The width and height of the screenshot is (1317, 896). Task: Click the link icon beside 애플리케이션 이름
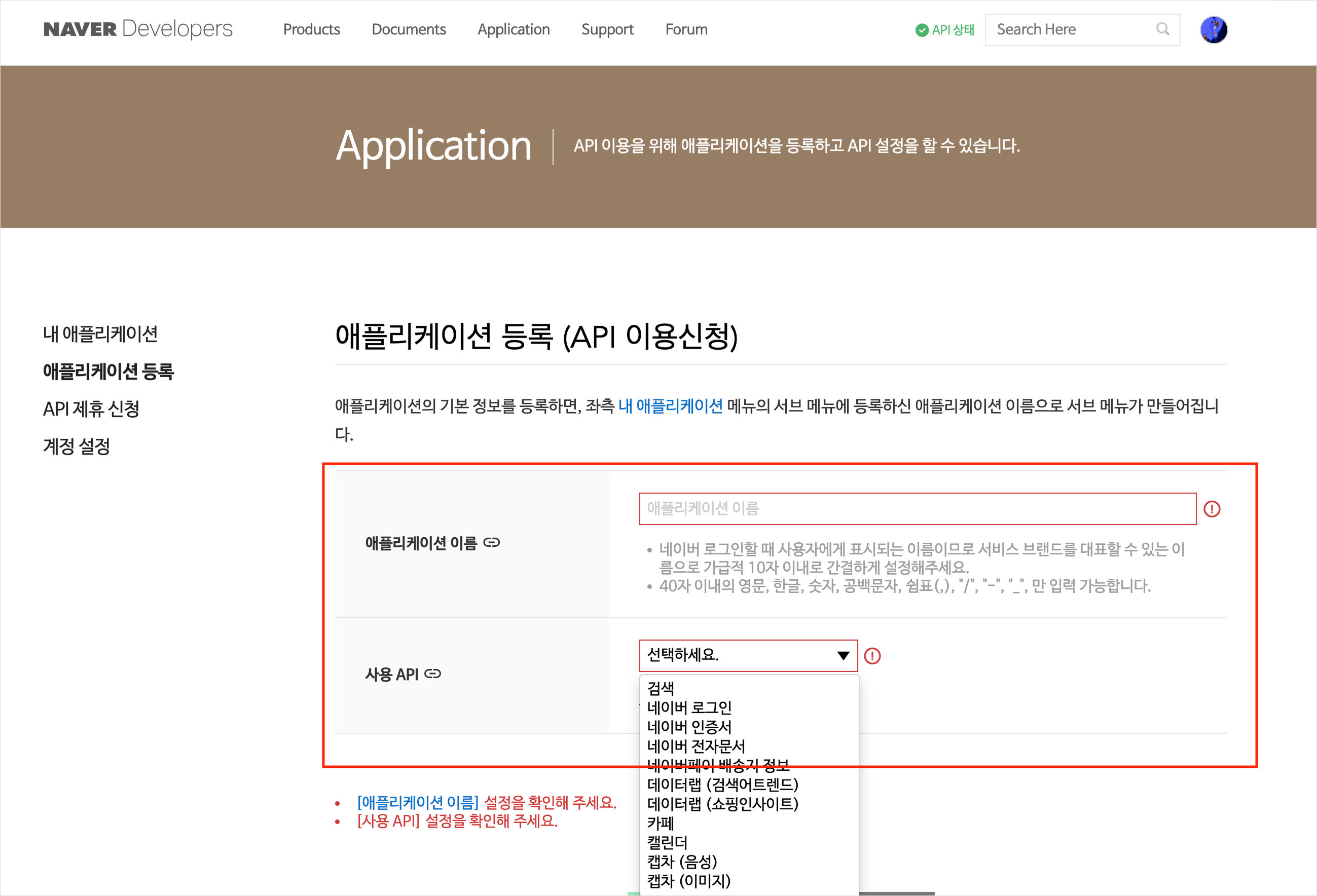coord(492,543)
